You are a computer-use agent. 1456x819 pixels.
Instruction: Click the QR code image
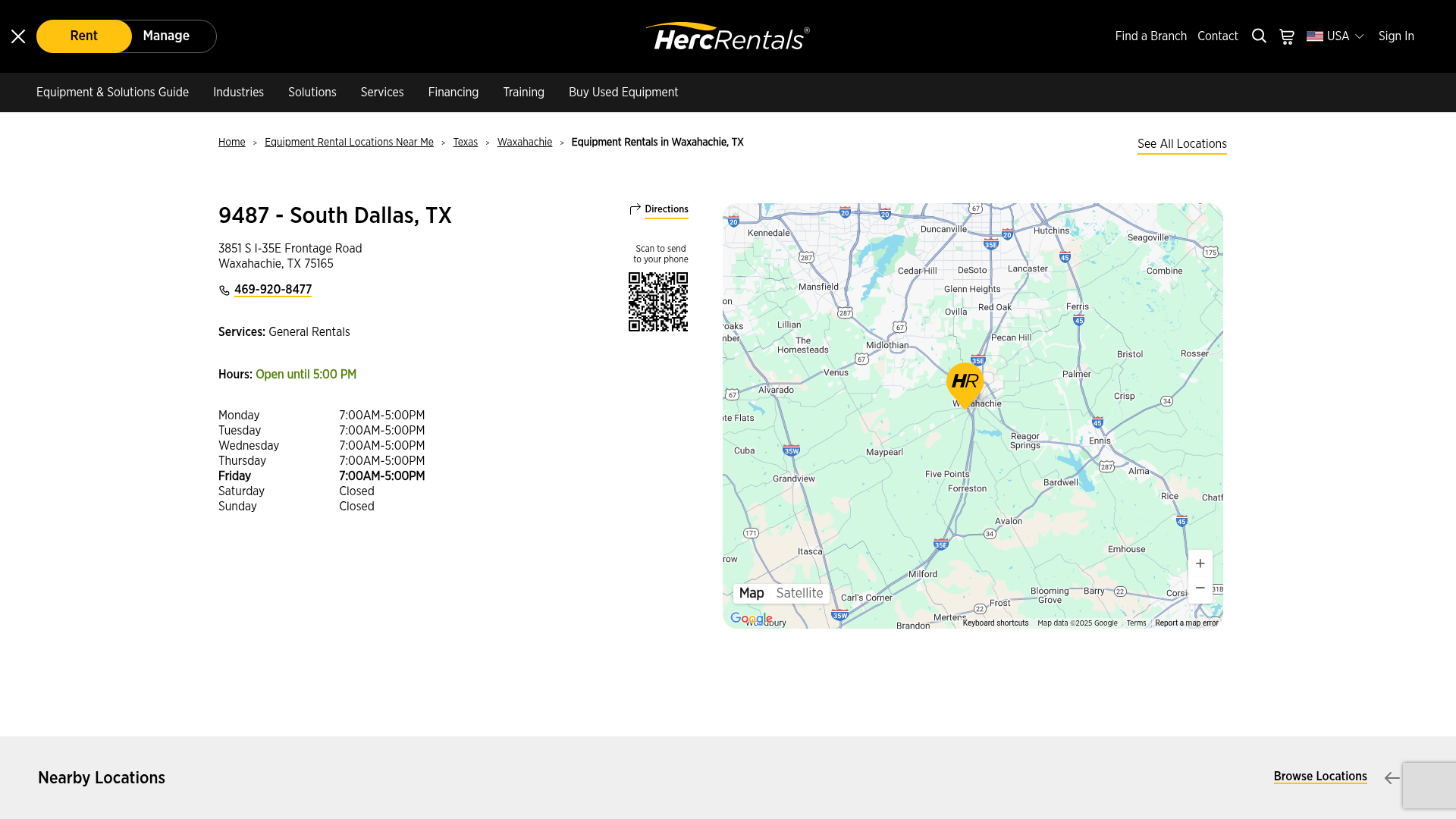657,302
